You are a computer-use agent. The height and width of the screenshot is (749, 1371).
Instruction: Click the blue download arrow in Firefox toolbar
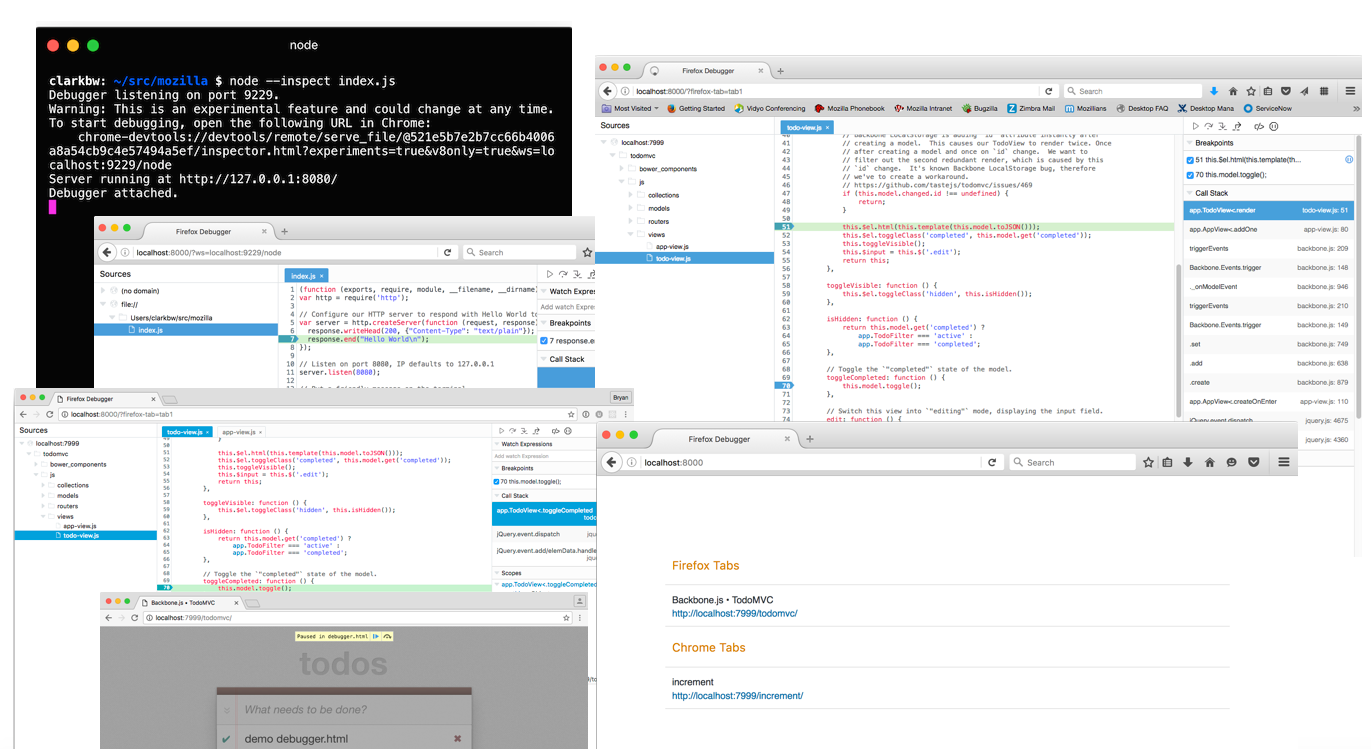(1214, 91)
